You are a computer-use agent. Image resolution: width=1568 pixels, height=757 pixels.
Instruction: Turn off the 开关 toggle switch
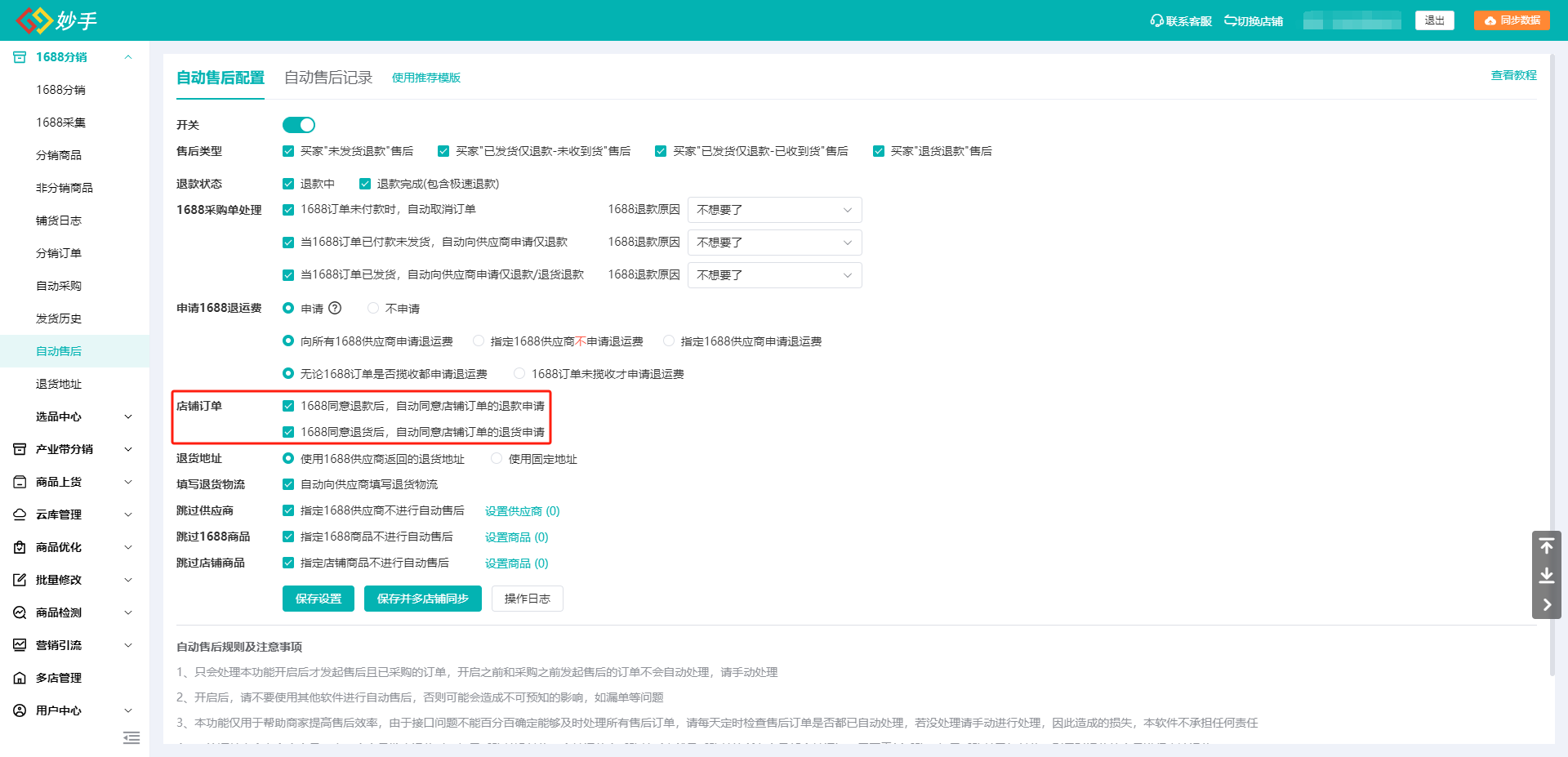299,125
